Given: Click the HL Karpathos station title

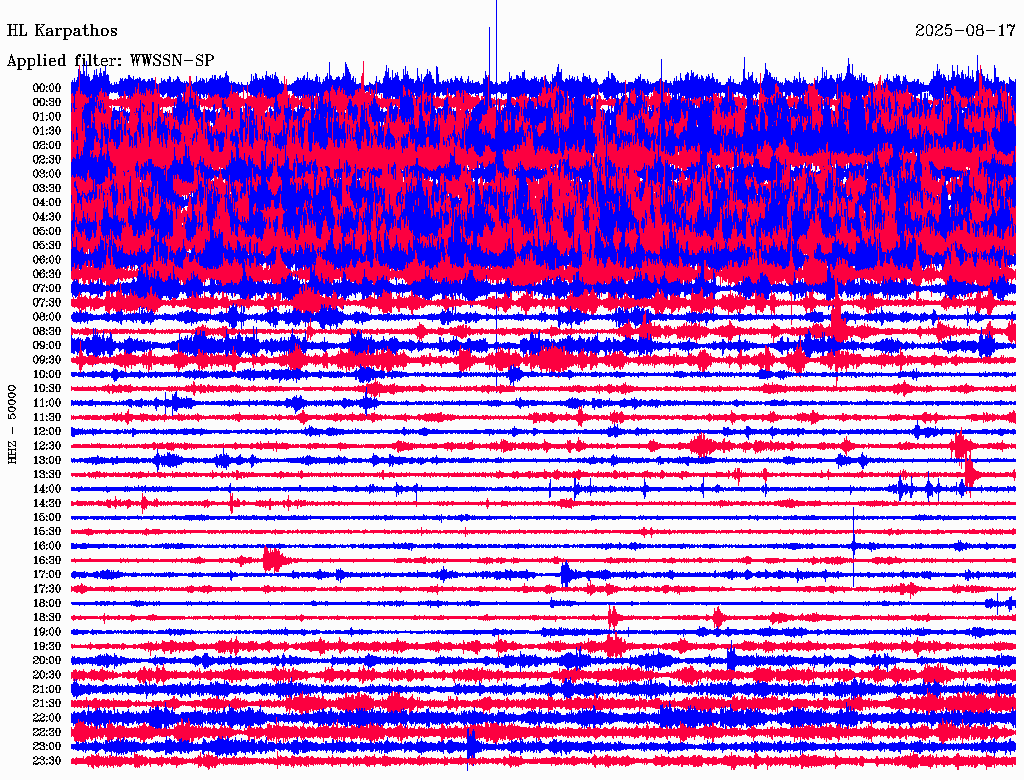Looking at the screenshot, I should 62,31.
